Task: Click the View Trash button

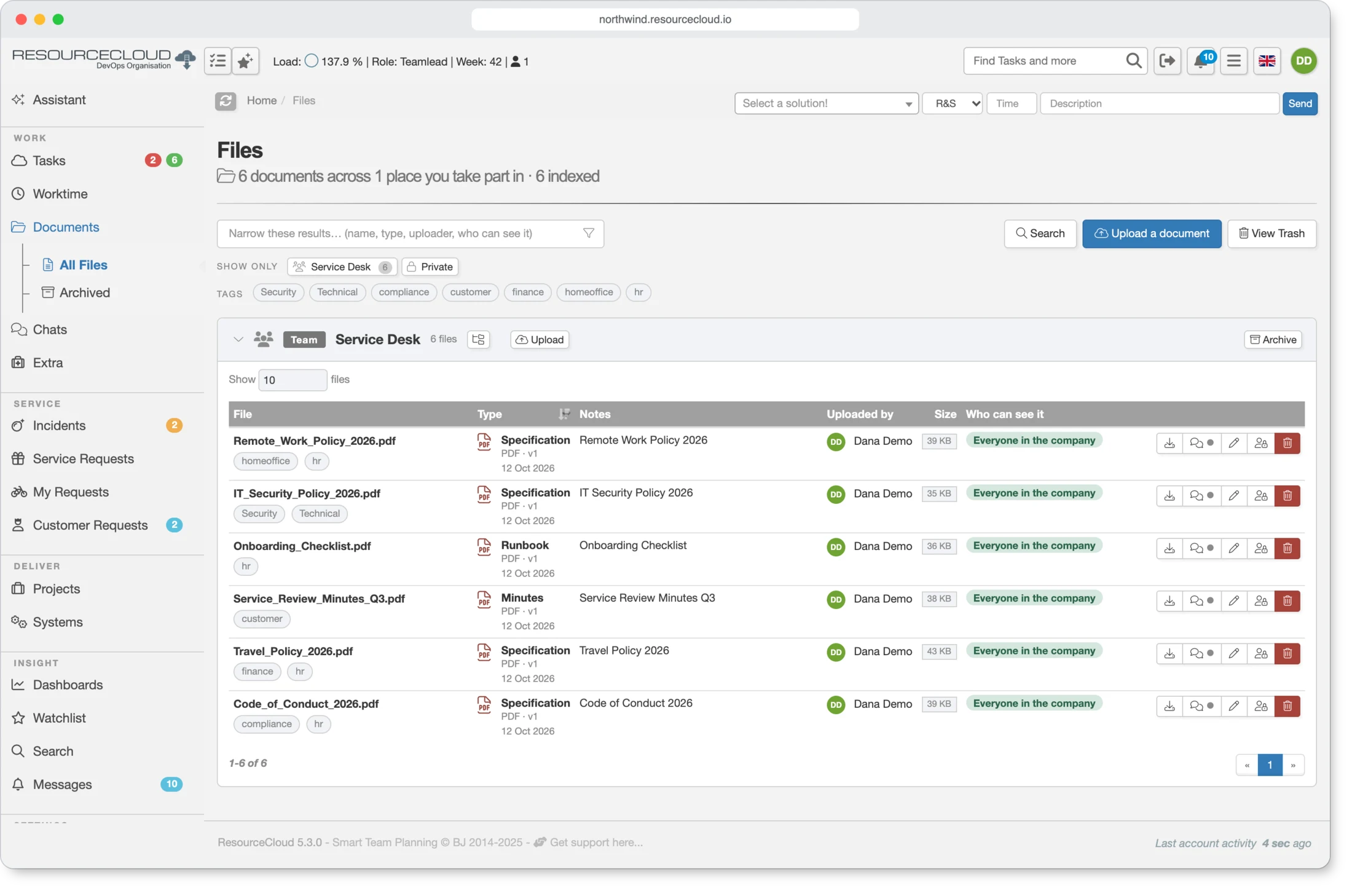Action: 1271,234
